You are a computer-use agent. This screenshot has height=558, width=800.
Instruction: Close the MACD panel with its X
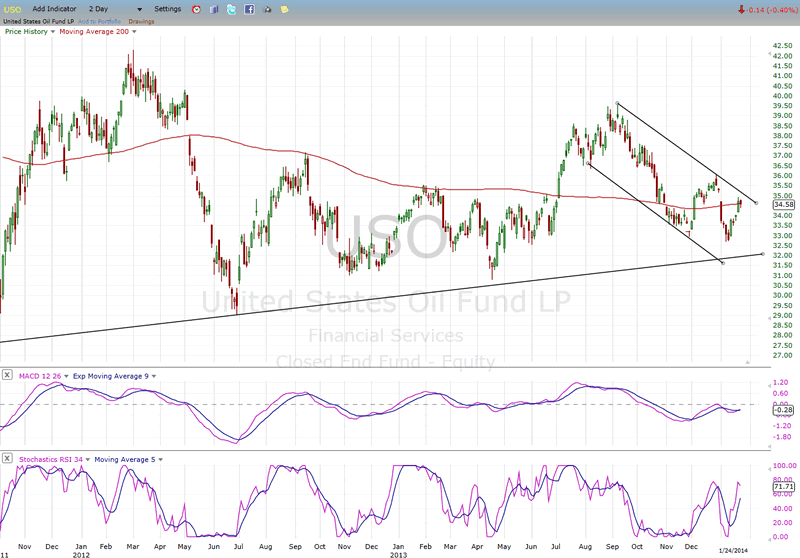click(x=7, y=375)
